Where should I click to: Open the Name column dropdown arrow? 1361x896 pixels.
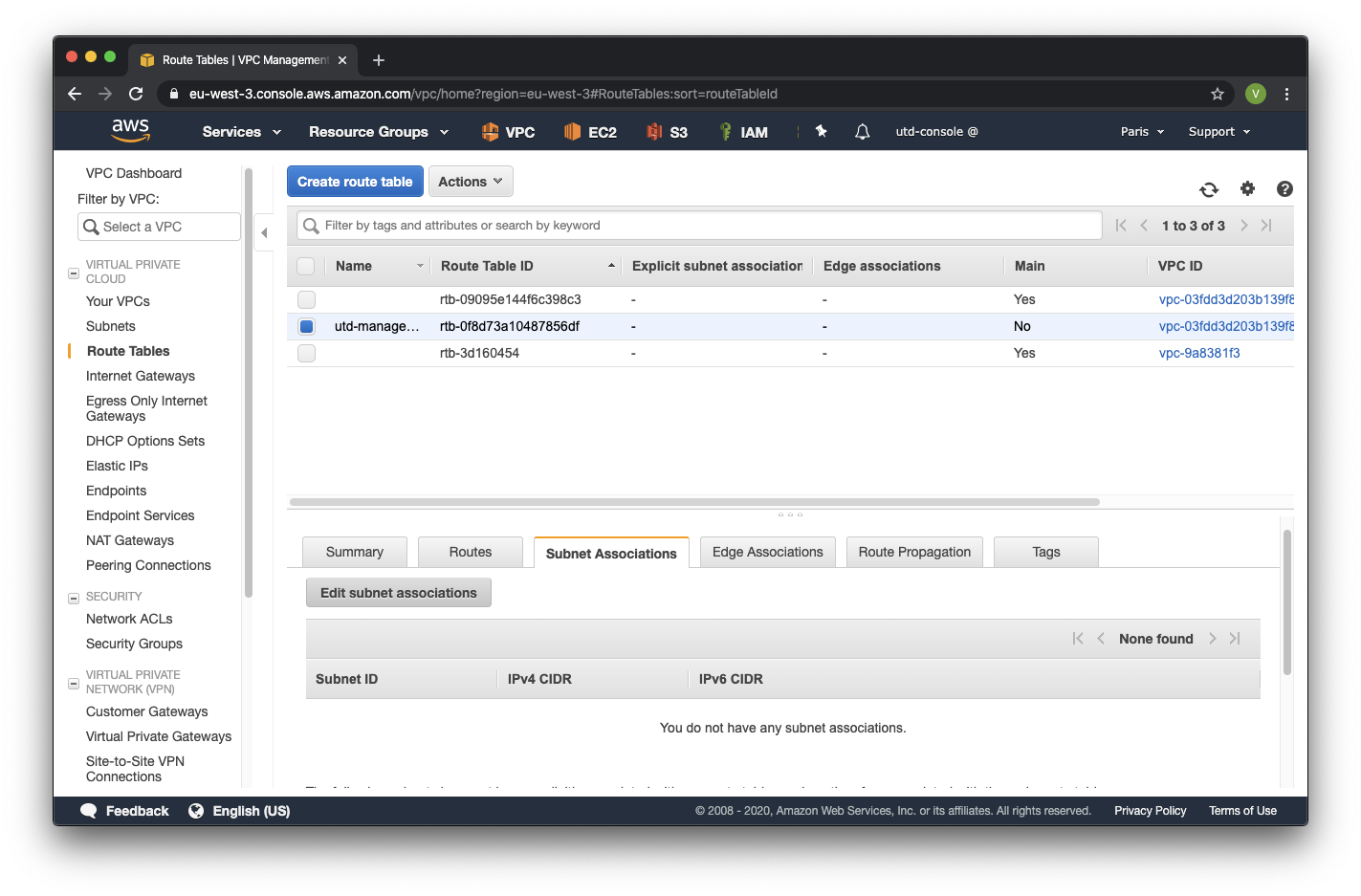420,266
